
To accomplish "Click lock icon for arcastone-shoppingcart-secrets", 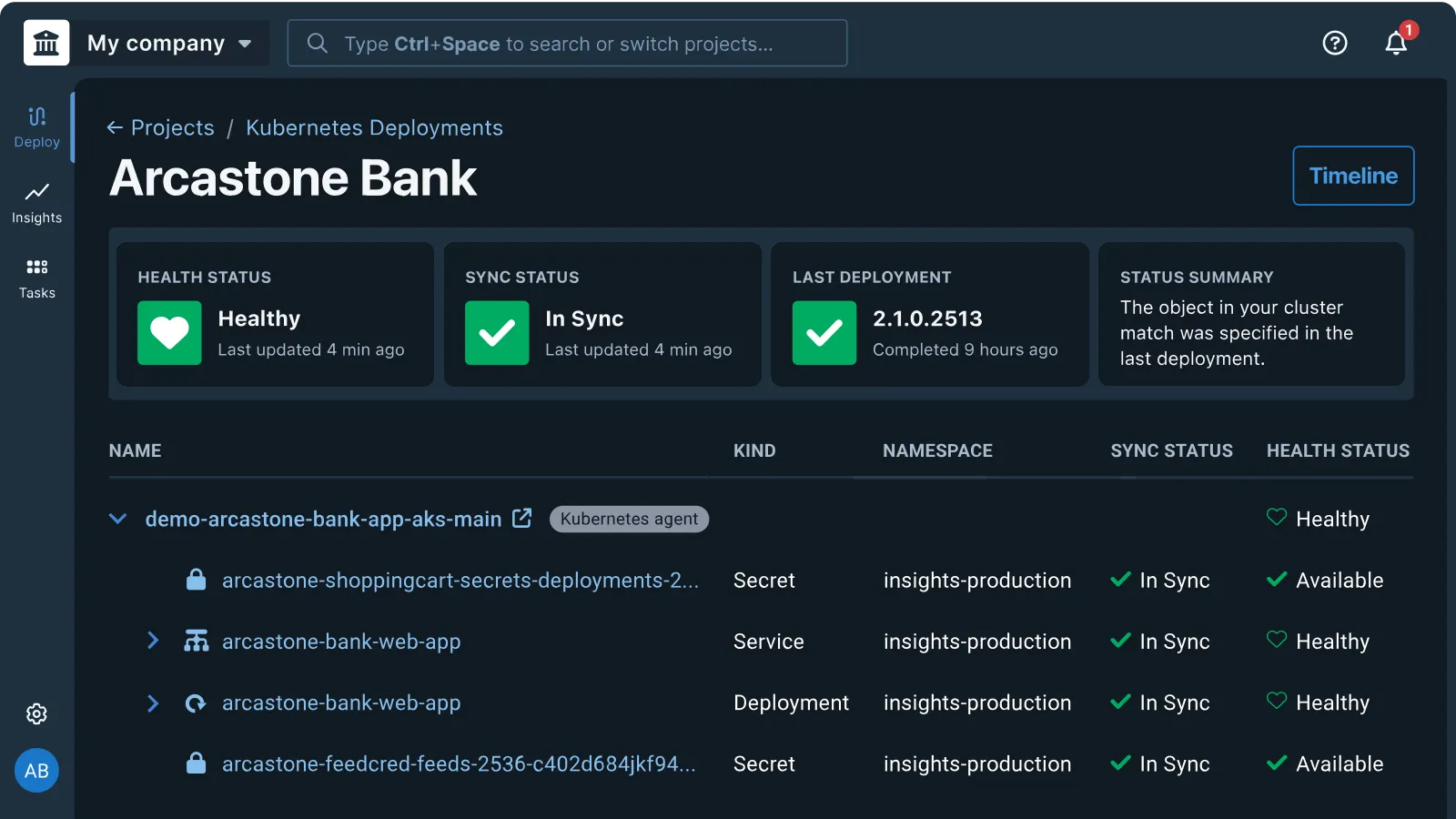I will pyautogui.click(x=196, y=580).
